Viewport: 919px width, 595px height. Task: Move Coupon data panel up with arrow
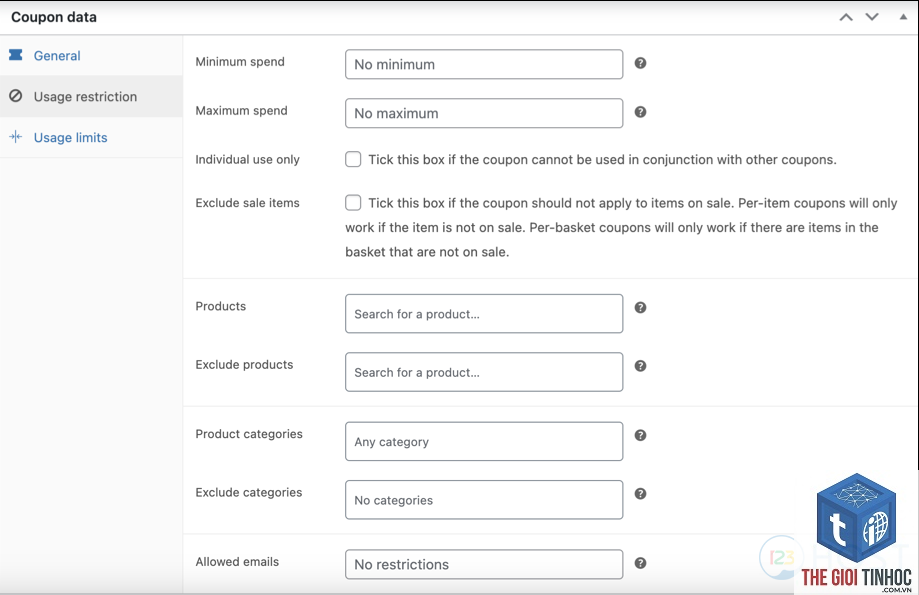(846, 17)
